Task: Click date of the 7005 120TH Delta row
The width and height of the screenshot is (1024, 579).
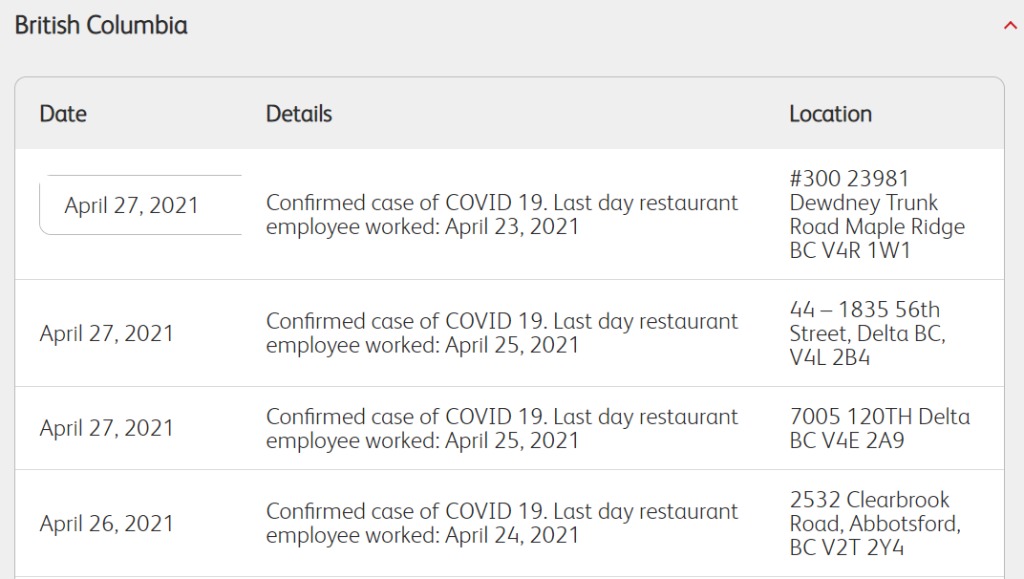Action: [x=106, y=428]
